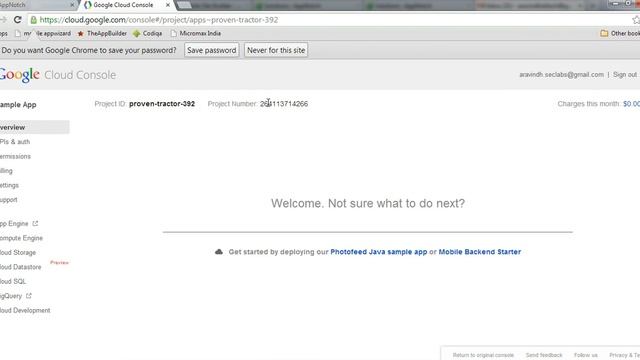Open APIs & auth in the sidebar

click(15, 142)
